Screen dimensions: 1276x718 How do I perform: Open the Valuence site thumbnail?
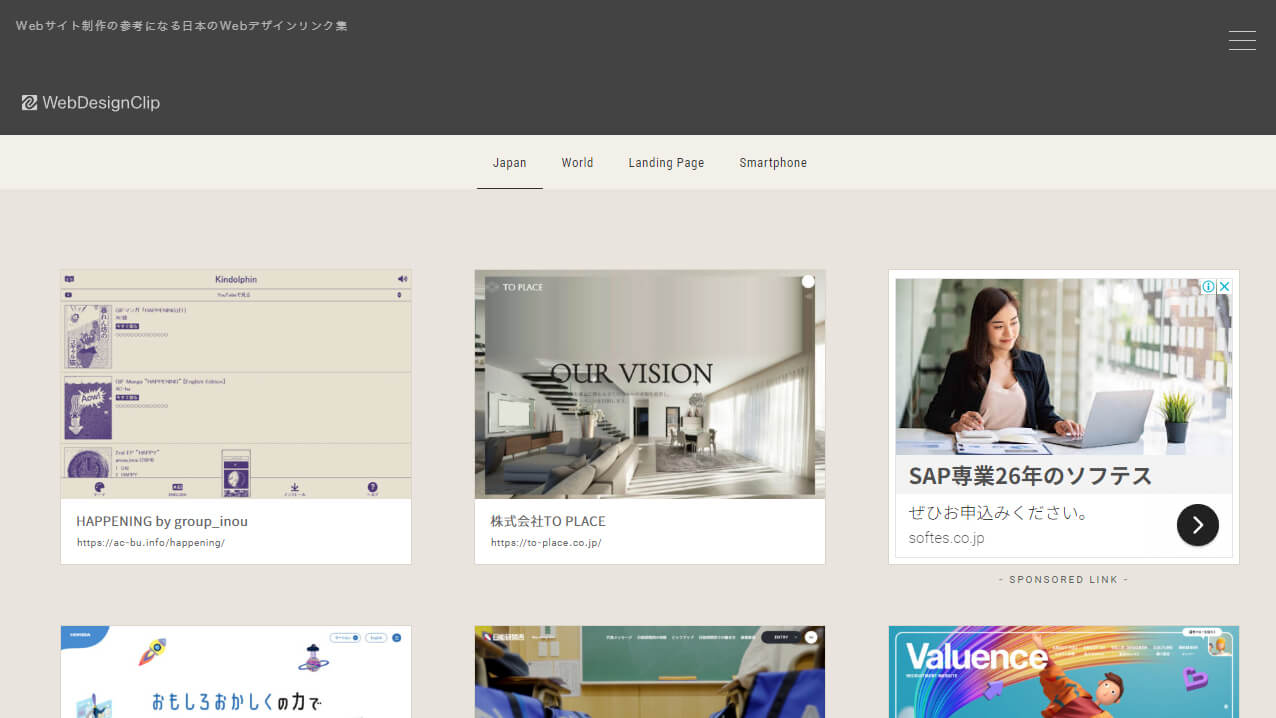tap(1063, 672)
